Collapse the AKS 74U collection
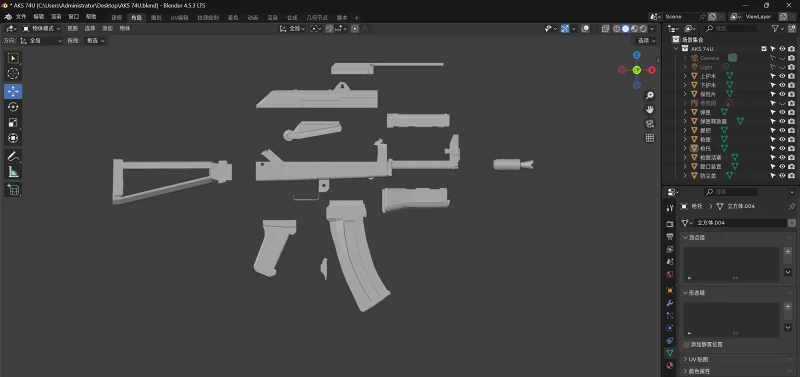Screen dimensions: 800x377 tap(677, 49)
